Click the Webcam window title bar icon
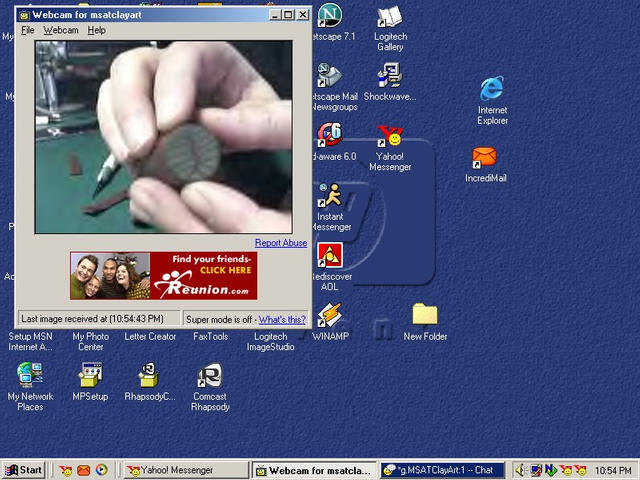640x480 pixels. click(24, 15)
